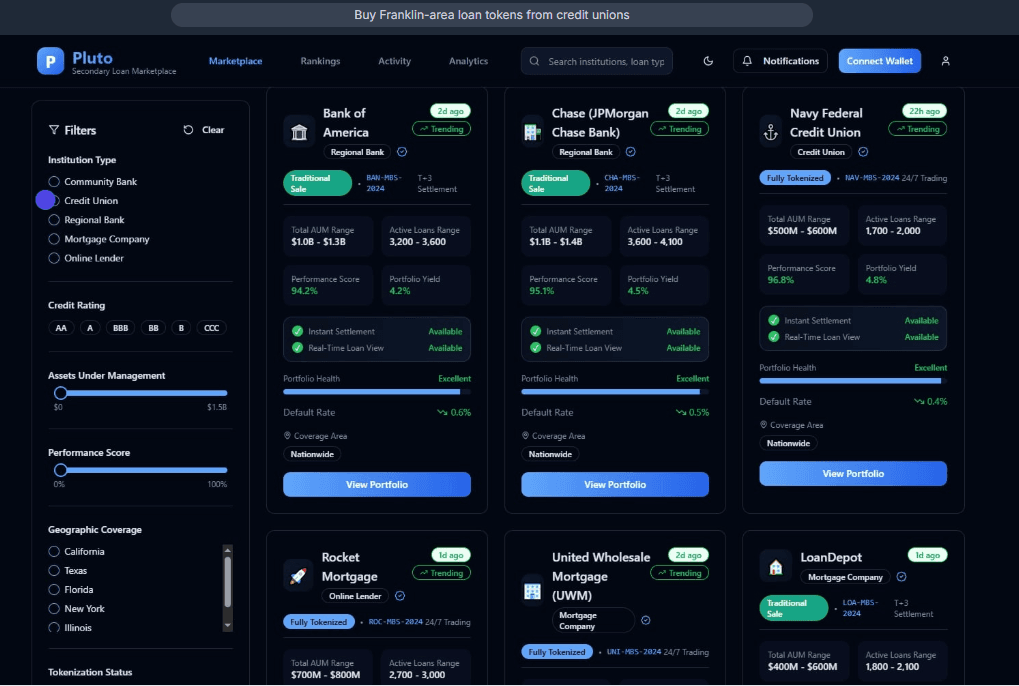Select AA credit rating chip
This screenshot has height=686, width=1019.
click(x=61, y=328)
